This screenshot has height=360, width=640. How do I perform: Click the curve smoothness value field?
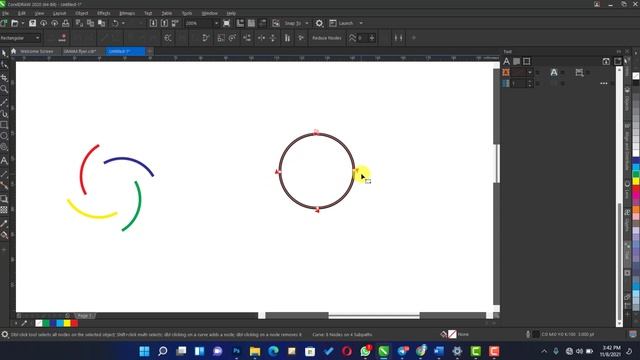pyautogui.click(x=362, y=38)
